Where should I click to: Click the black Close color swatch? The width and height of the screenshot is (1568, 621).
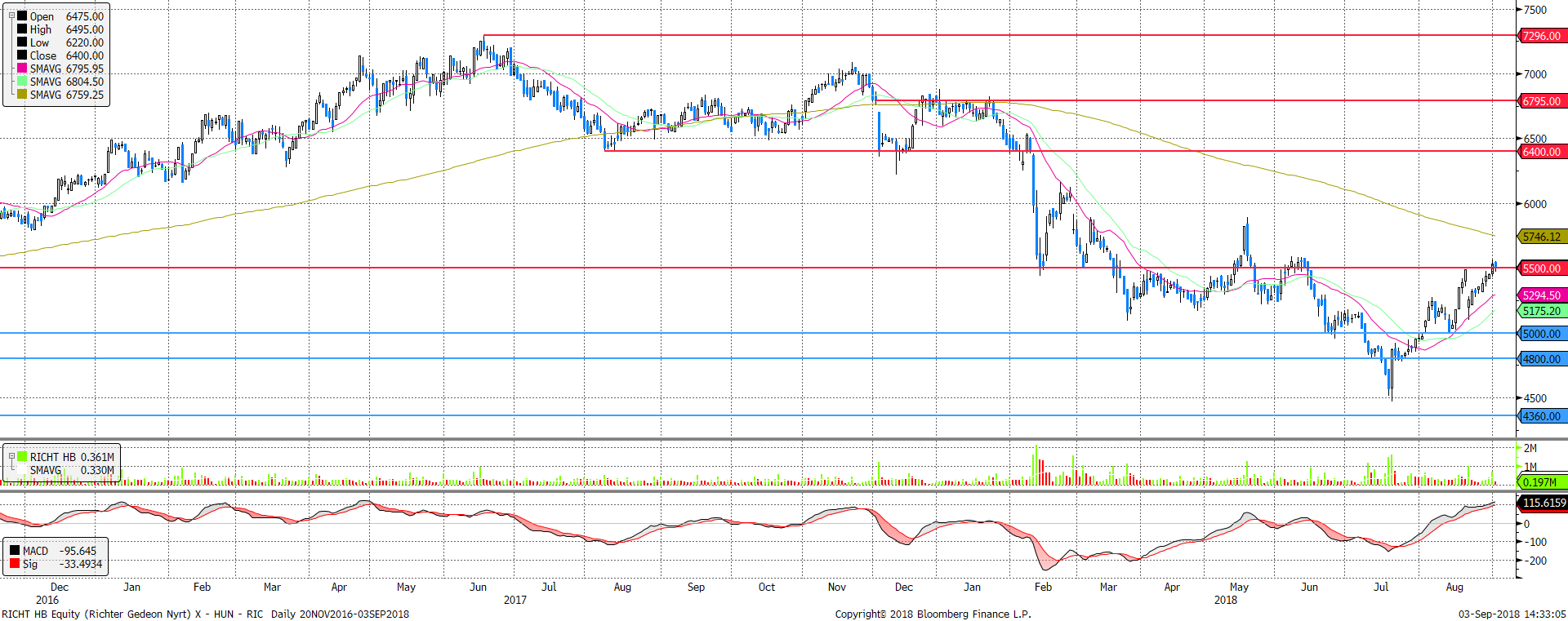click(22, 55)
